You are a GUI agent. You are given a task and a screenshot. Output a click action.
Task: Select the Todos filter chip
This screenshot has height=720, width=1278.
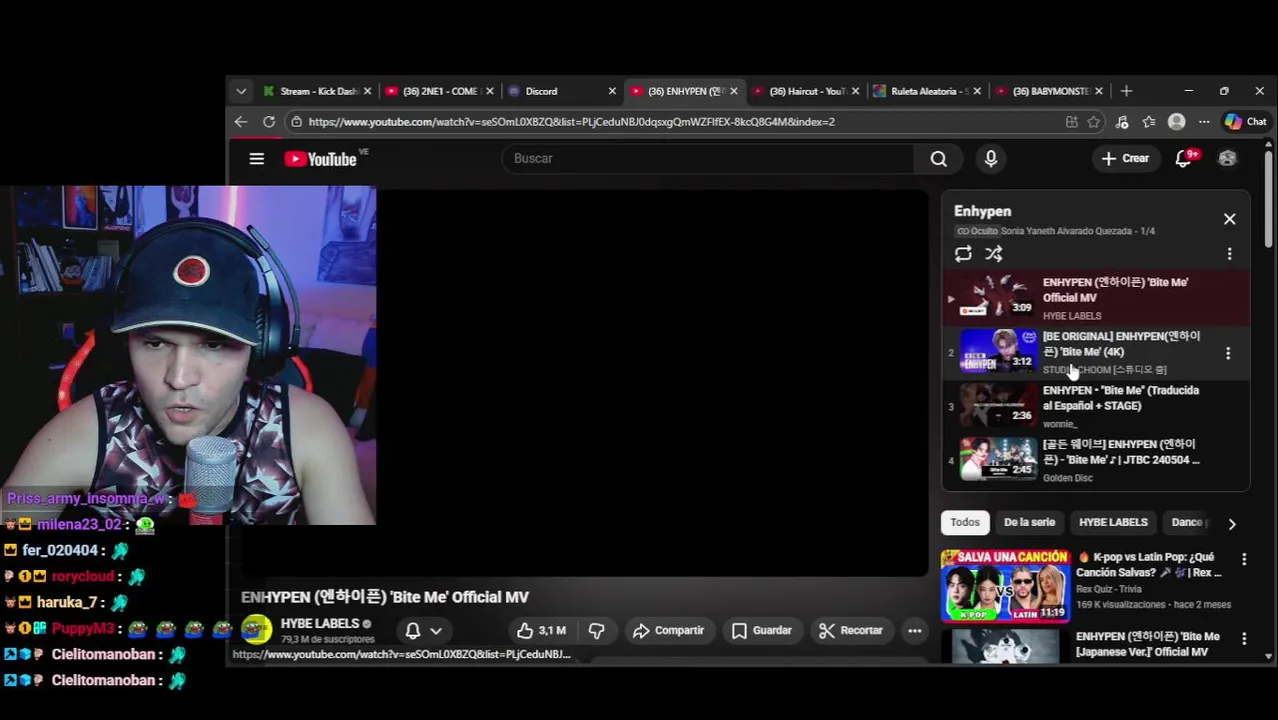point(965,522)
